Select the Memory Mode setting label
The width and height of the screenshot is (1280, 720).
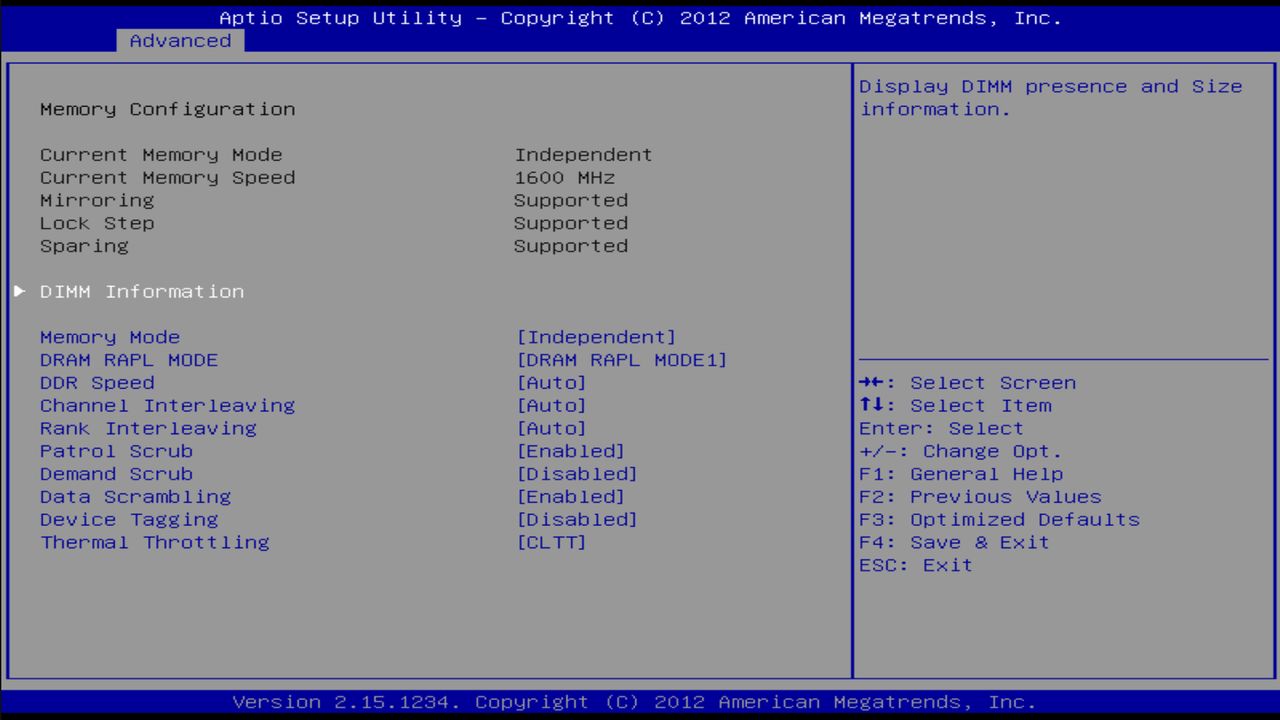click(110, 337)
